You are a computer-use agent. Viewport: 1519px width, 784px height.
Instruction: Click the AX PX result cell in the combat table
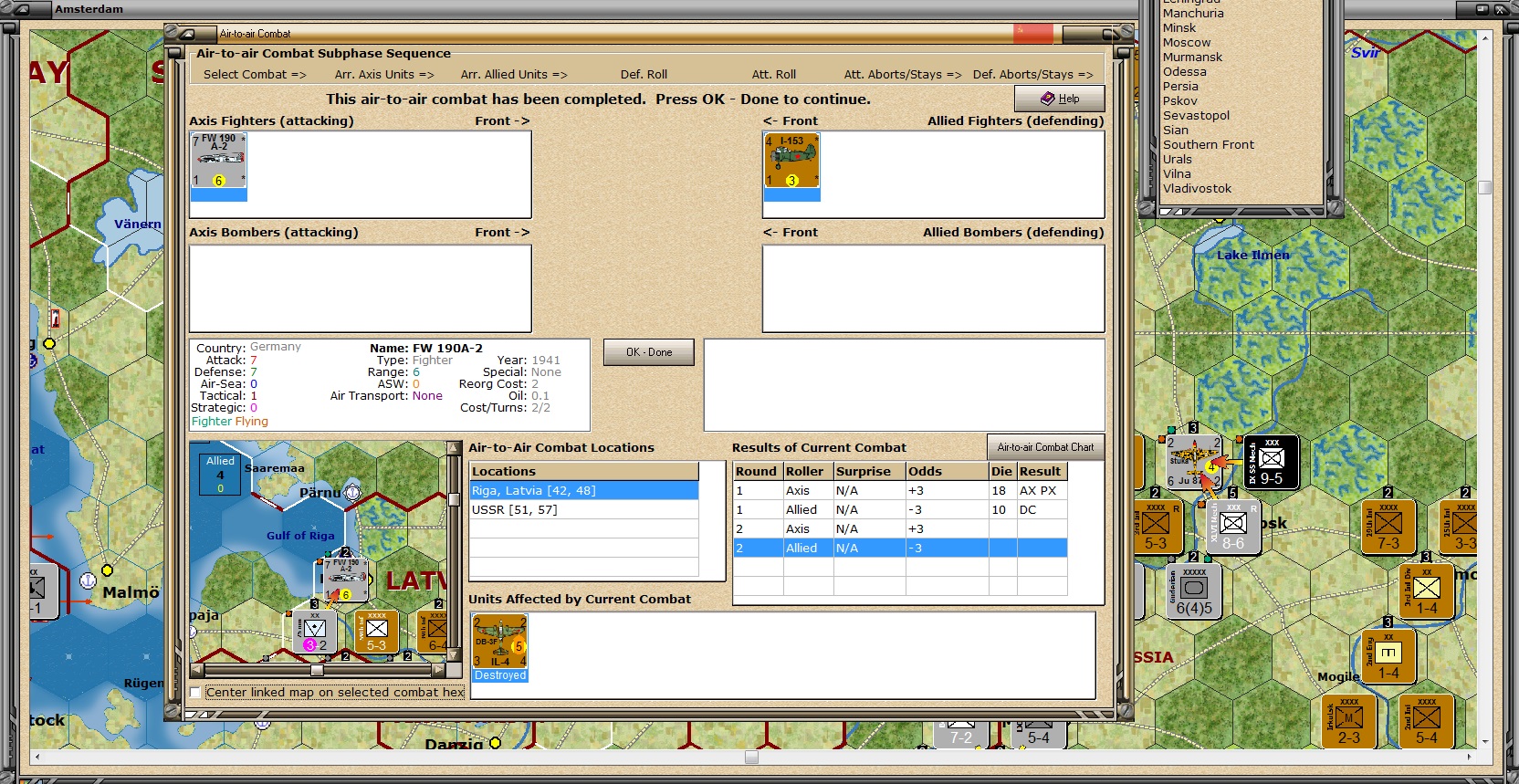click(x=1042, y=491)
